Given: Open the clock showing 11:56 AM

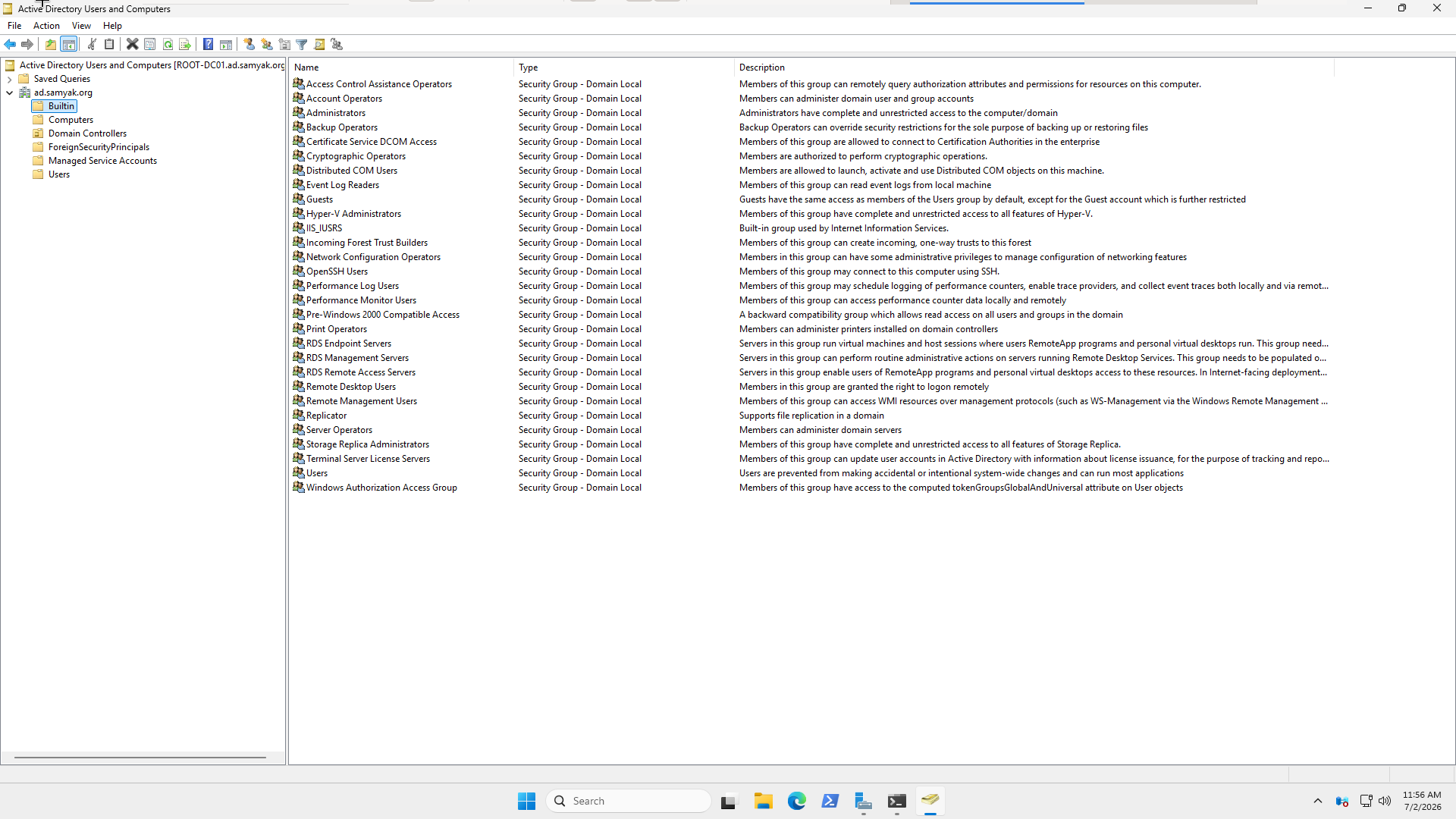Looking at the screenshot, I should coord(1422,801).
